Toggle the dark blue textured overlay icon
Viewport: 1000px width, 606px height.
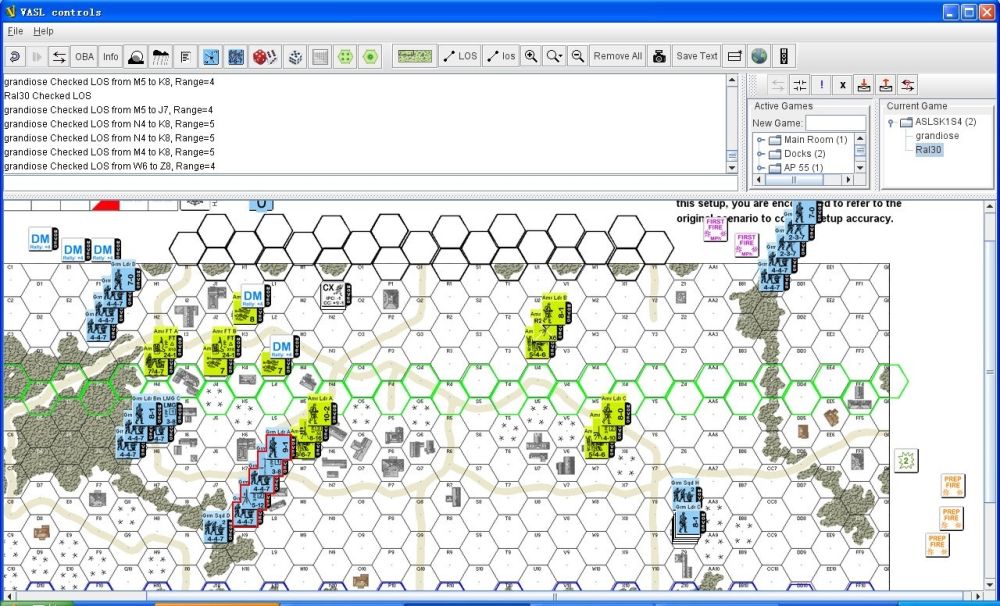pos(236,56)
